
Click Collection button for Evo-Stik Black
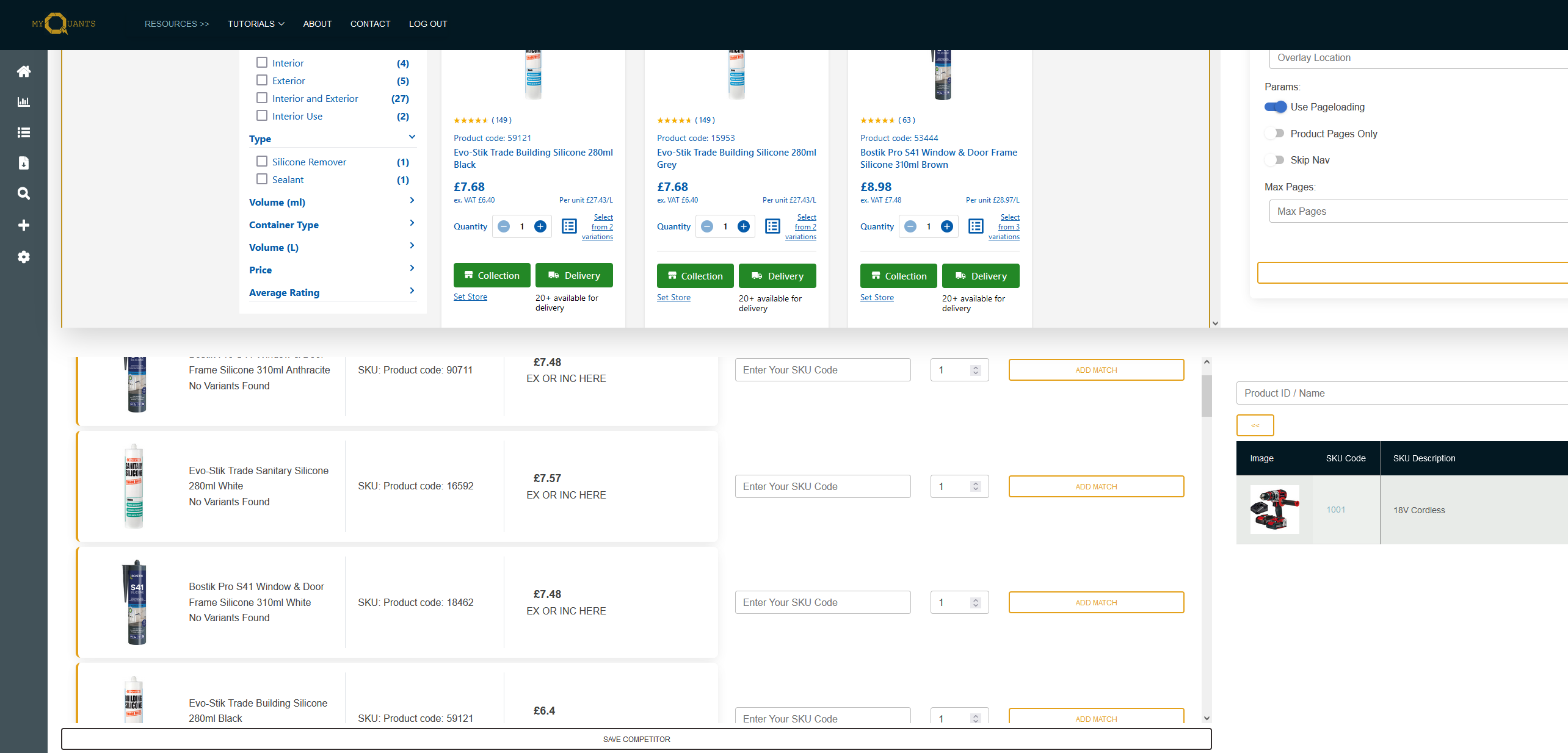pyautogui.click(x=492, y=275)
